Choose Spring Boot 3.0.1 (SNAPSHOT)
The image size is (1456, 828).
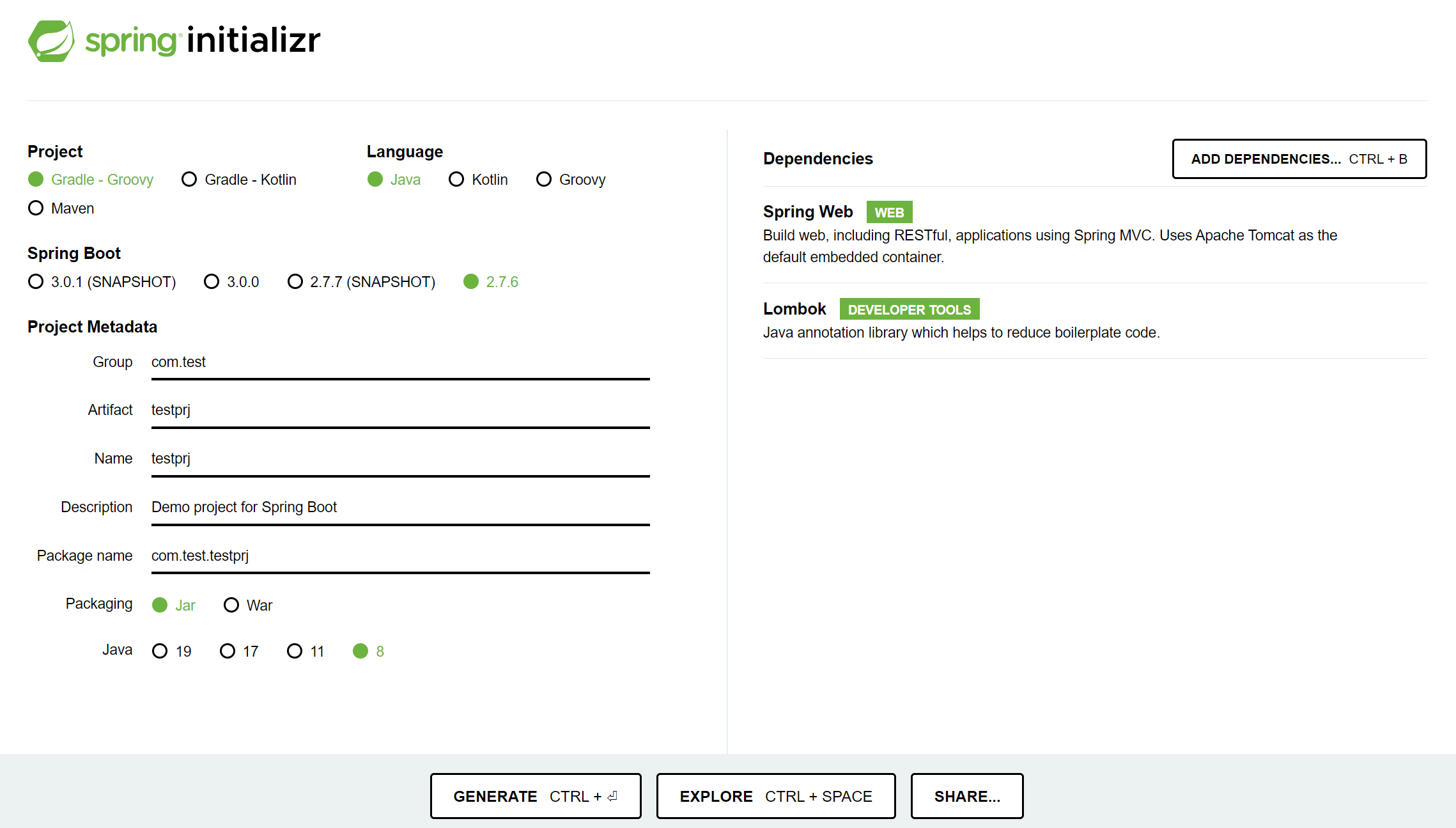click(36, 282)
